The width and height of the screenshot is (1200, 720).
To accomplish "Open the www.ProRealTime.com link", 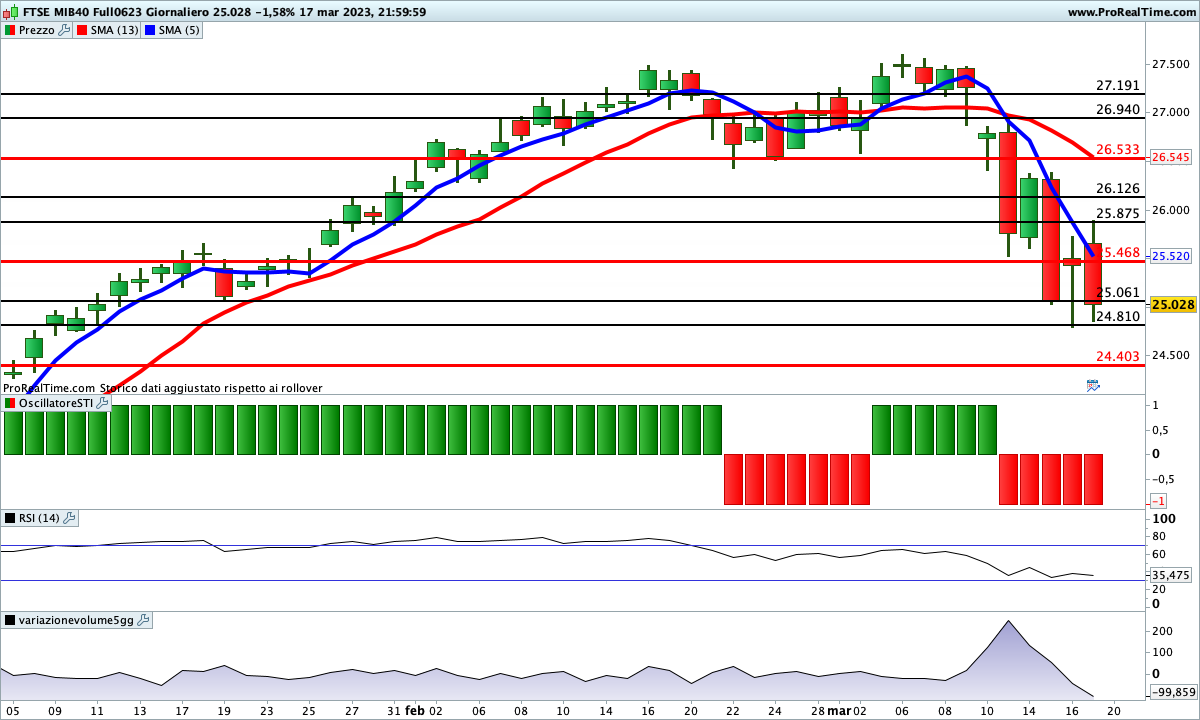I will tap(1131, 12).
